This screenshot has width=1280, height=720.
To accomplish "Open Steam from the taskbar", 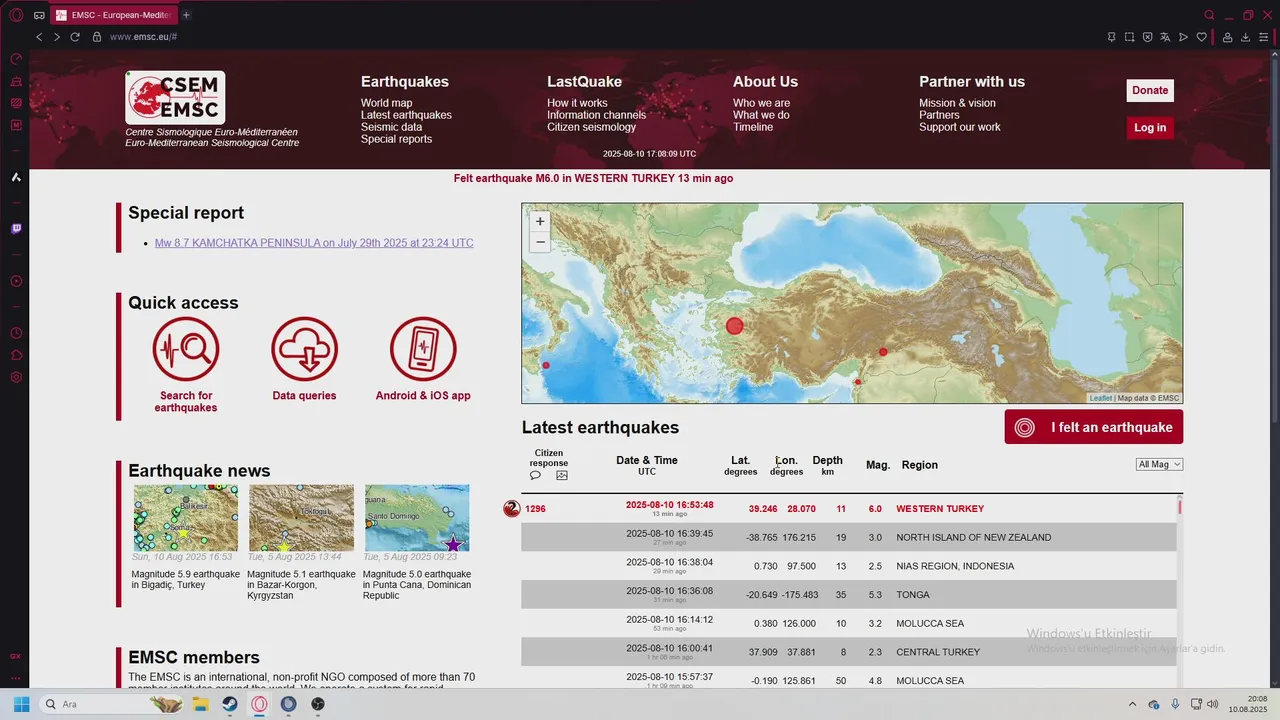I will click(x=230, y=704).
